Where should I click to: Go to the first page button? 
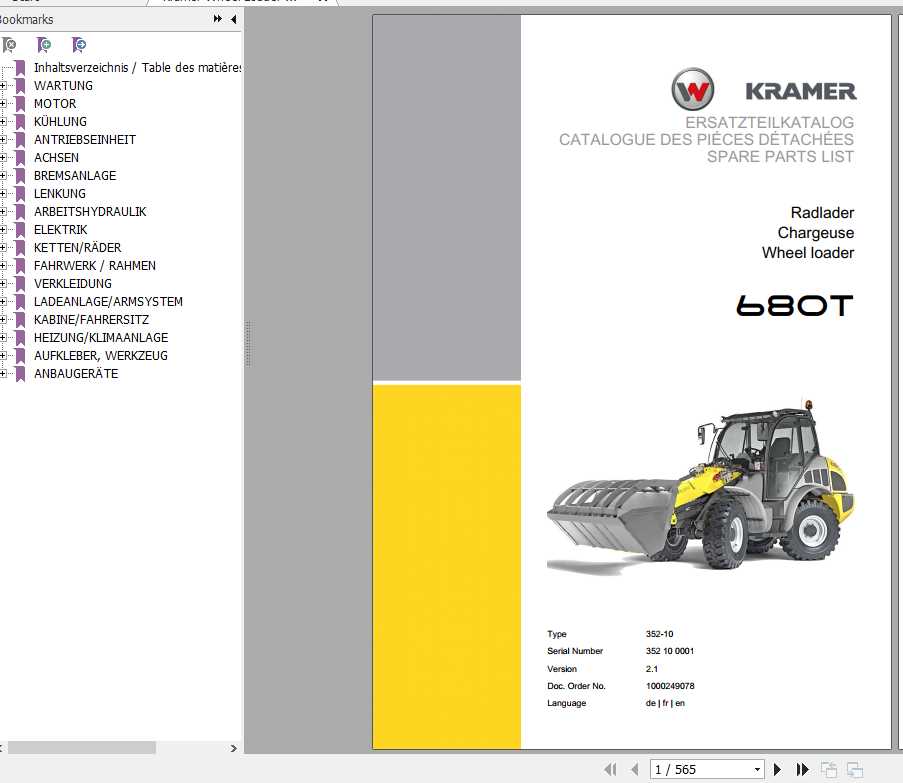tap(610, 769)
